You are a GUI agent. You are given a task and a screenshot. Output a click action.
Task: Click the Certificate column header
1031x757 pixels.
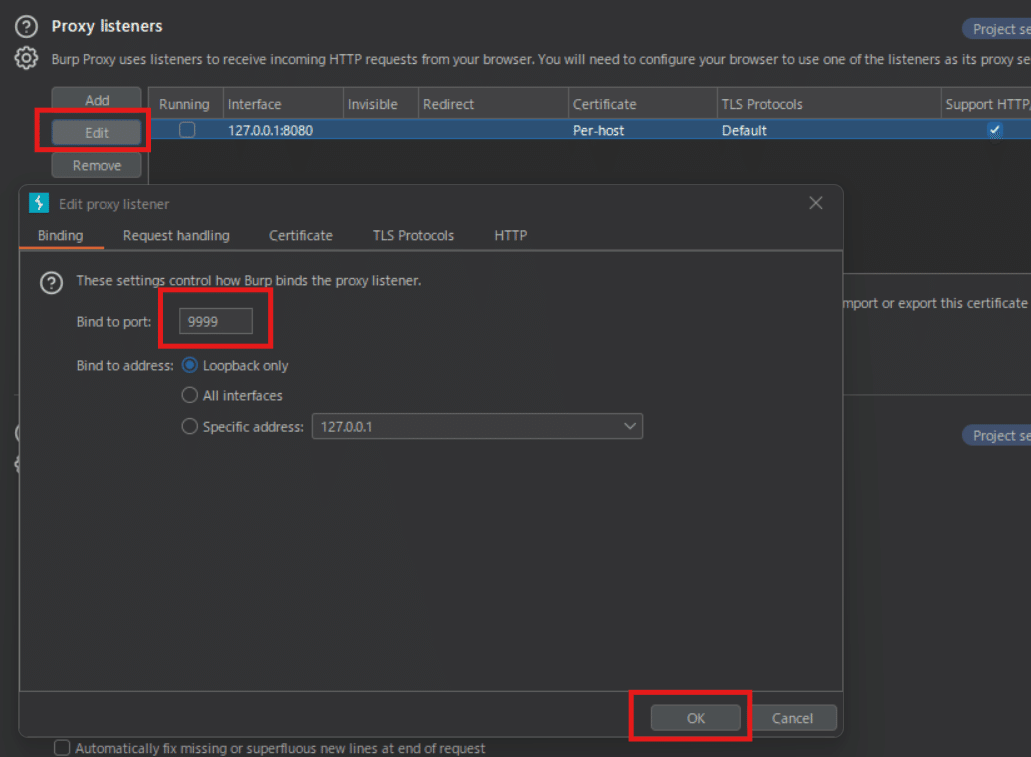tap(642, 104)
